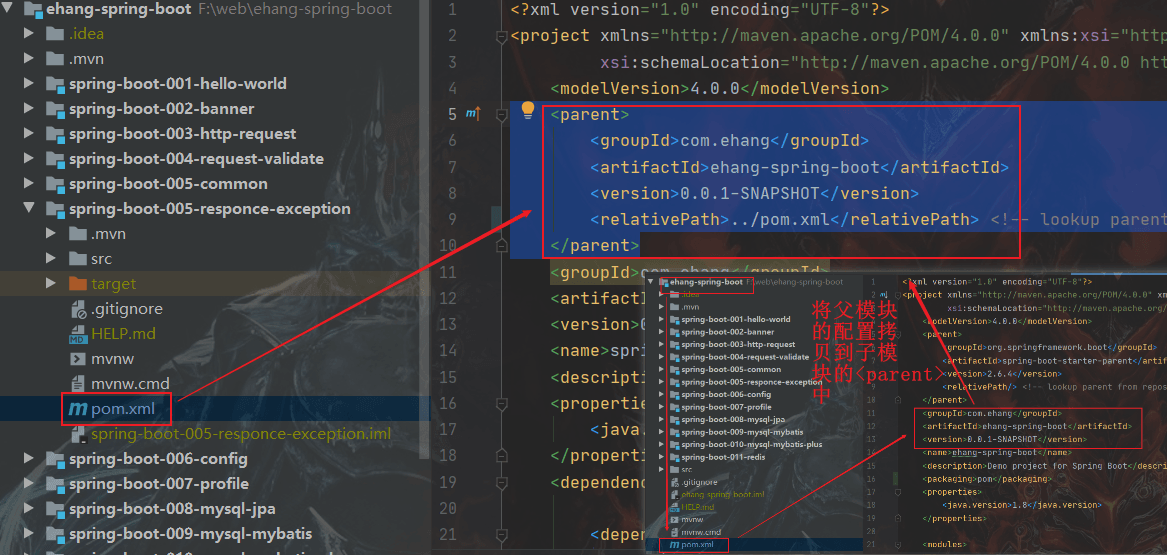
Task: Click artifactId ehang-spring-boot in editor
Action: tap(799, 167)
